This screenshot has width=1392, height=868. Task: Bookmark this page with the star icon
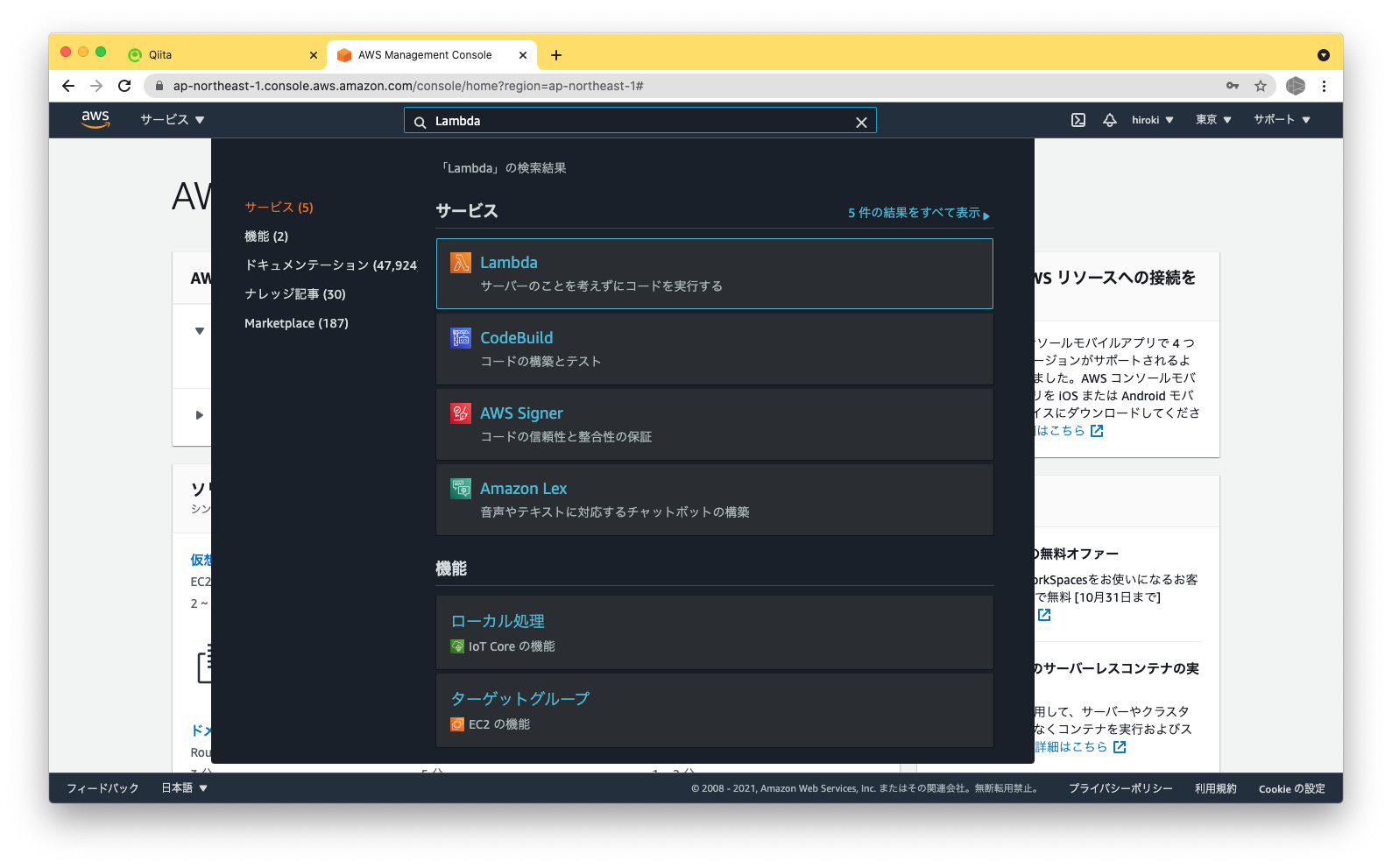[1261, 86]
